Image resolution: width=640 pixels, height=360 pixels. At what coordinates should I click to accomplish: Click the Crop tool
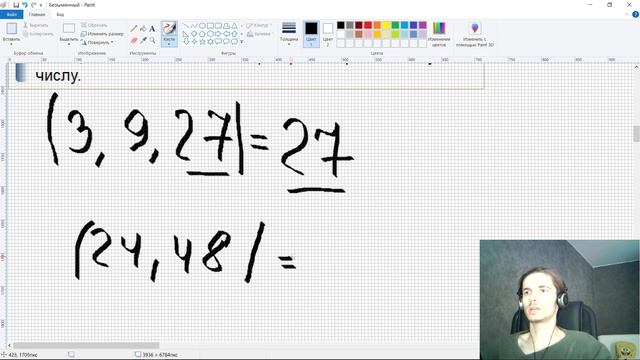pos(94,25)
